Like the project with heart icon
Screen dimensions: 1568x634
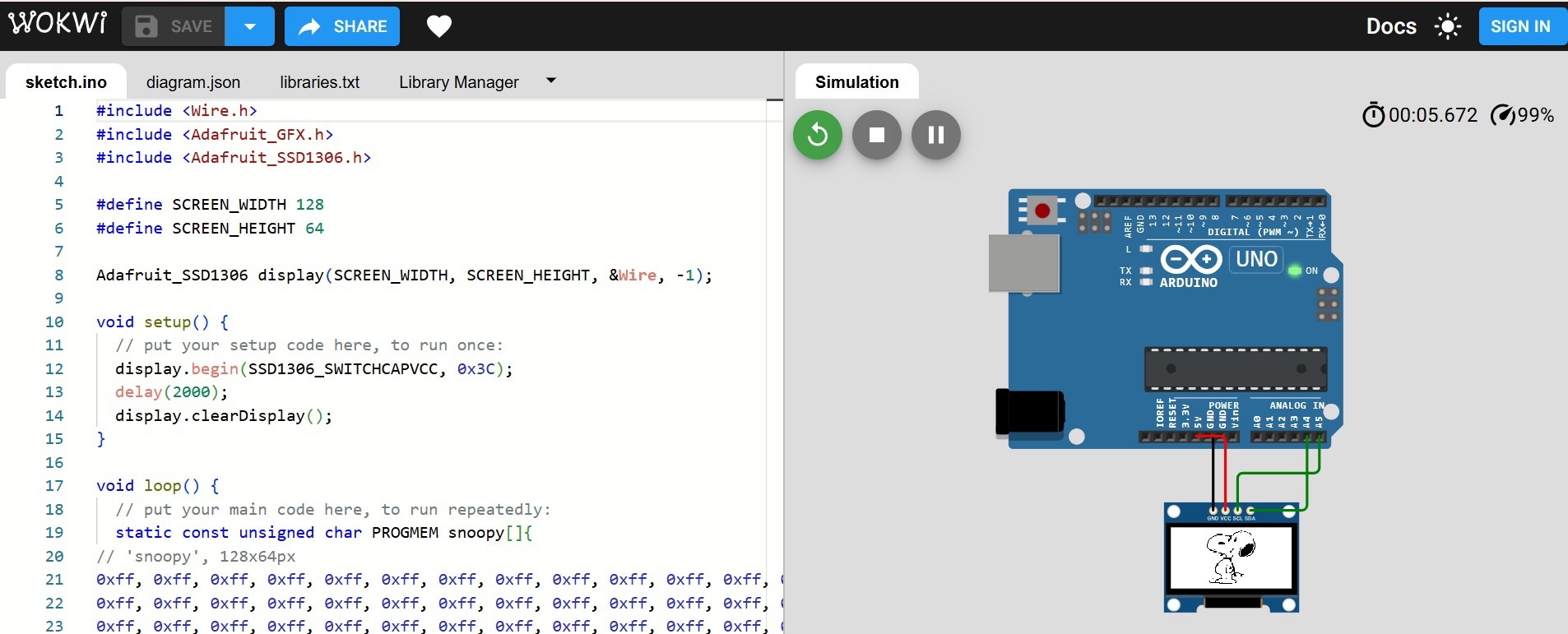(439, 26)
